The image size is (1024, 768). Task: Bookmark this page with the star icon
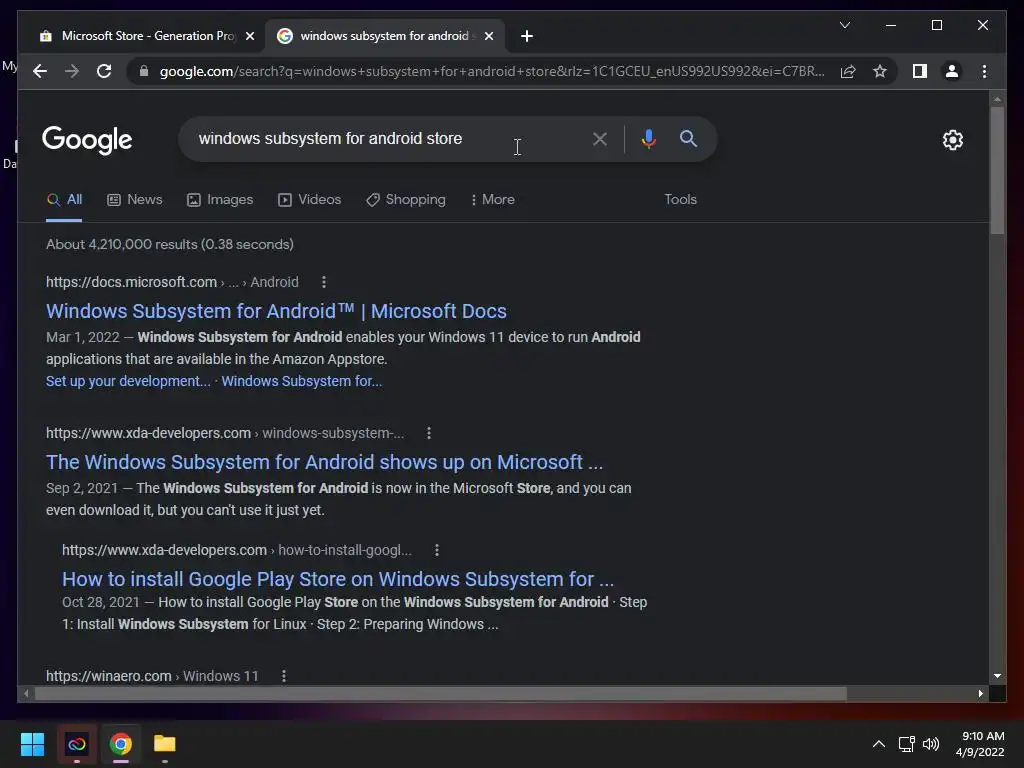[x=880, y=71]
